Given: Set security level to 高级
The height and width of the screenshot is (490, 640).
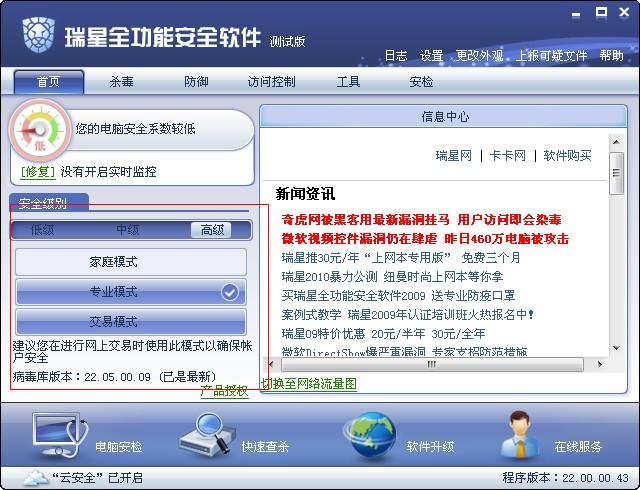Looking at the screenshot, I should 211,230.
